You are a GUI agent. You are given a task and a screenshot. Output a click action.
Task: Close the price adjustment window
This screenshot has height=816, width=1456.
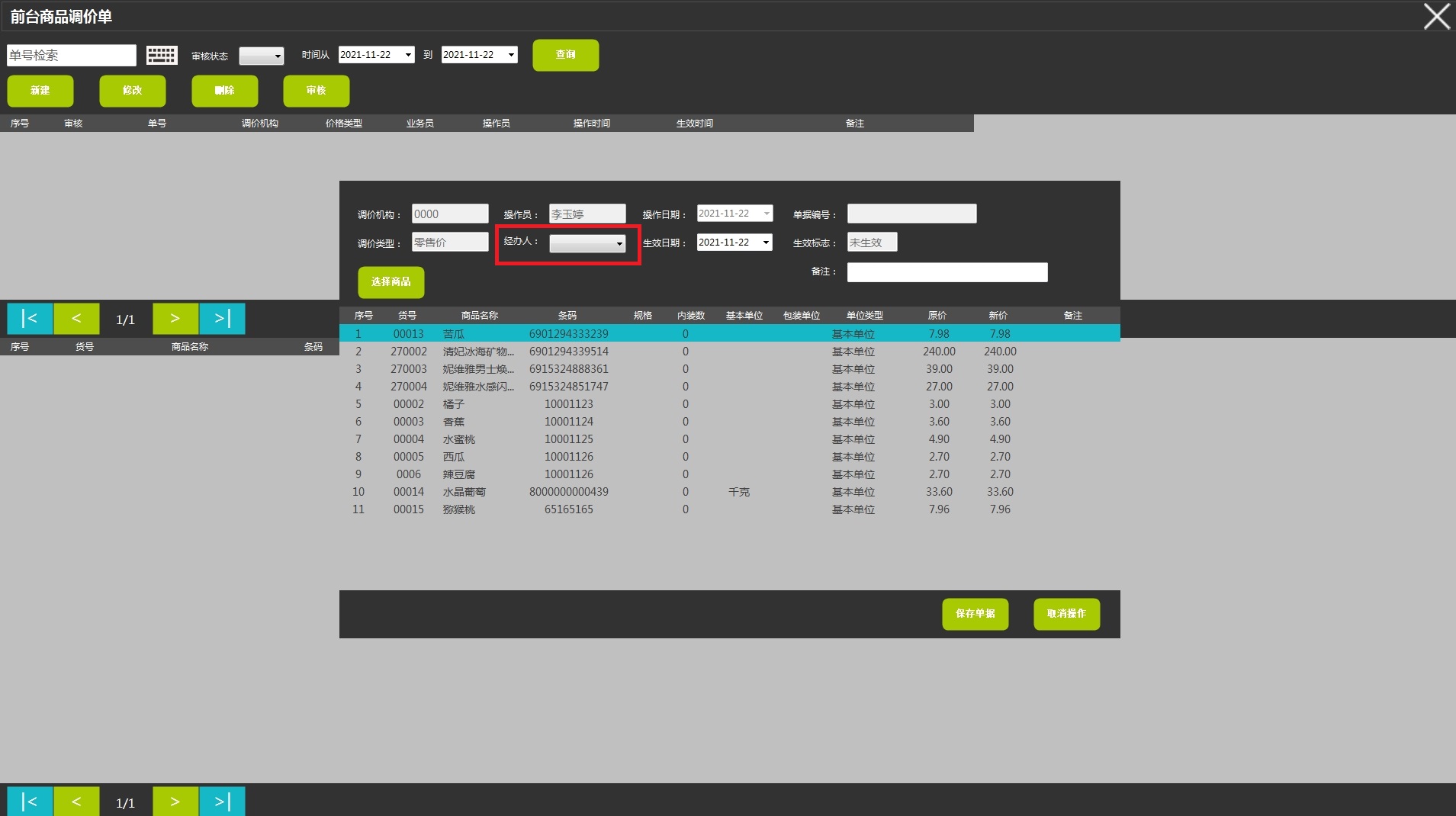tap(1436, 17)
